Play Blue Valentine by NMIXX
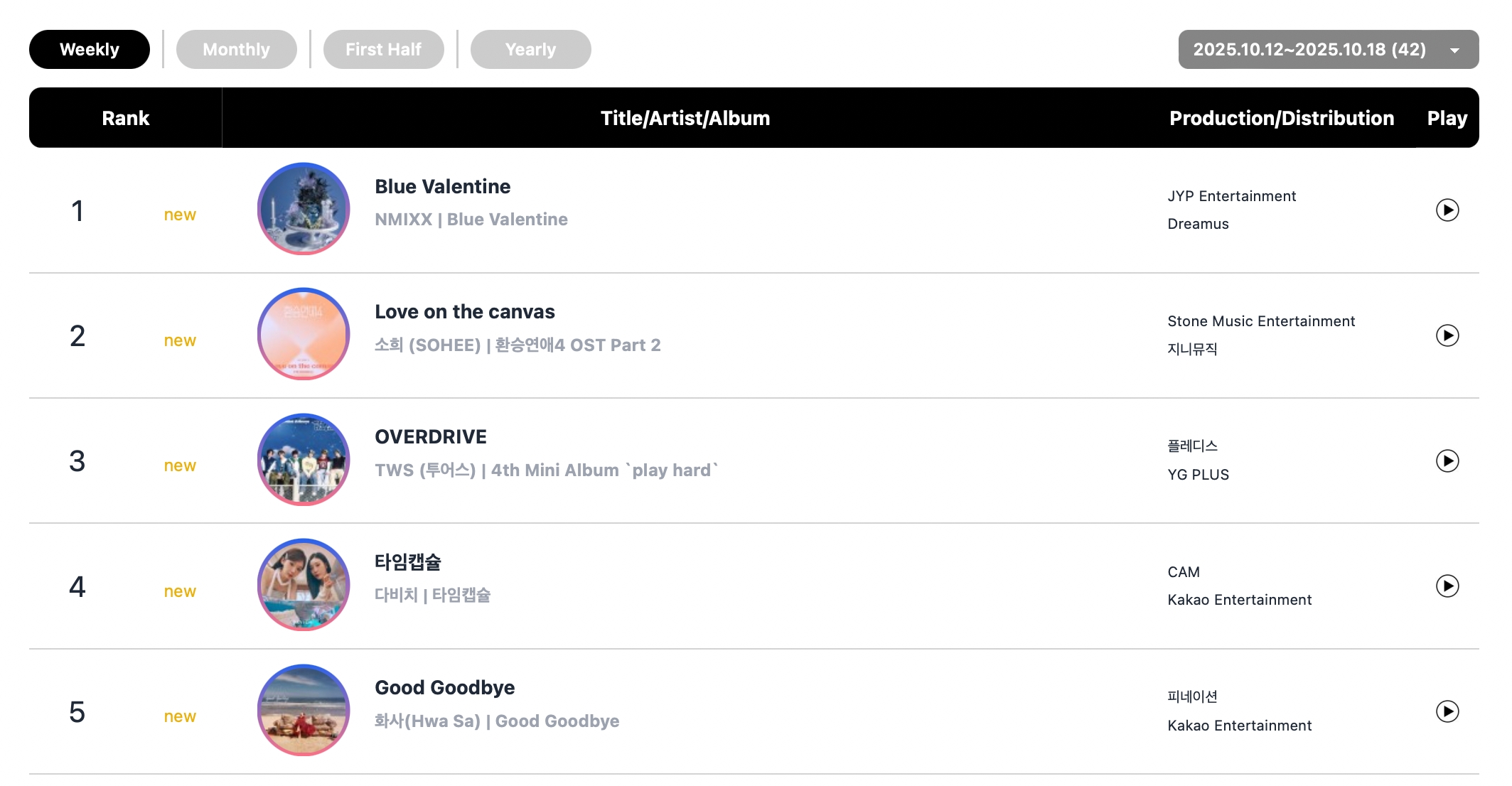 tap(1447, 210)
